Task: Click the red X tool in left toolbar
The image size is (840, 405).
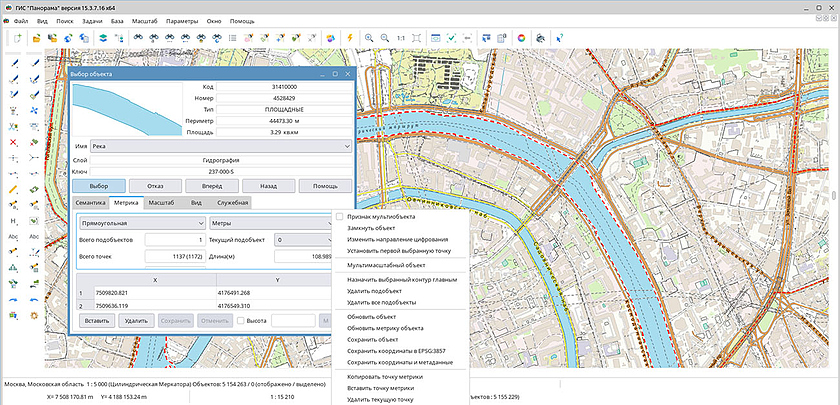Action: tap(13, 142)
